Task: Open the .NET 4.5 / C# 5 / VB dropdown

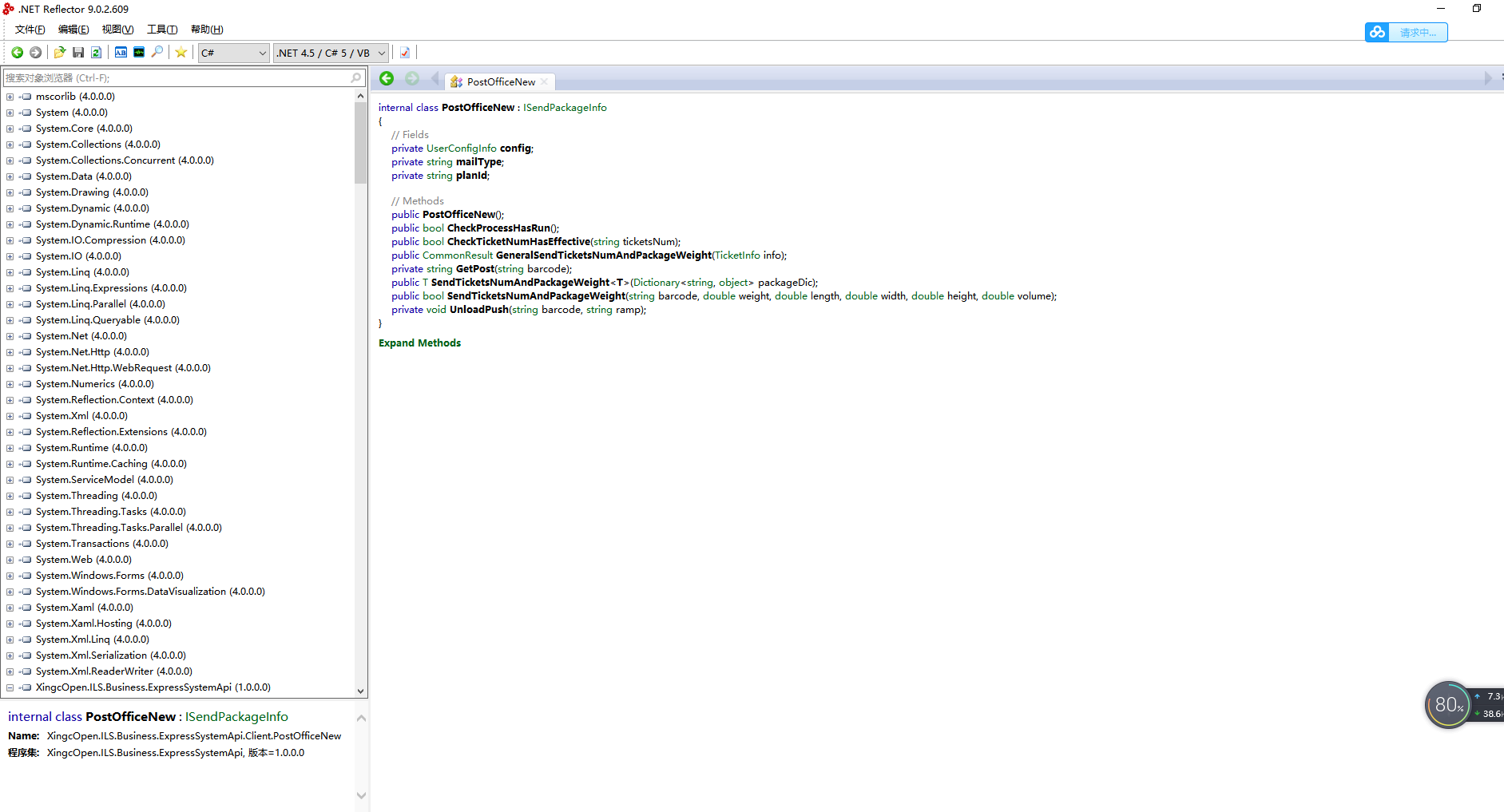Action: click(x=331, y=53)
